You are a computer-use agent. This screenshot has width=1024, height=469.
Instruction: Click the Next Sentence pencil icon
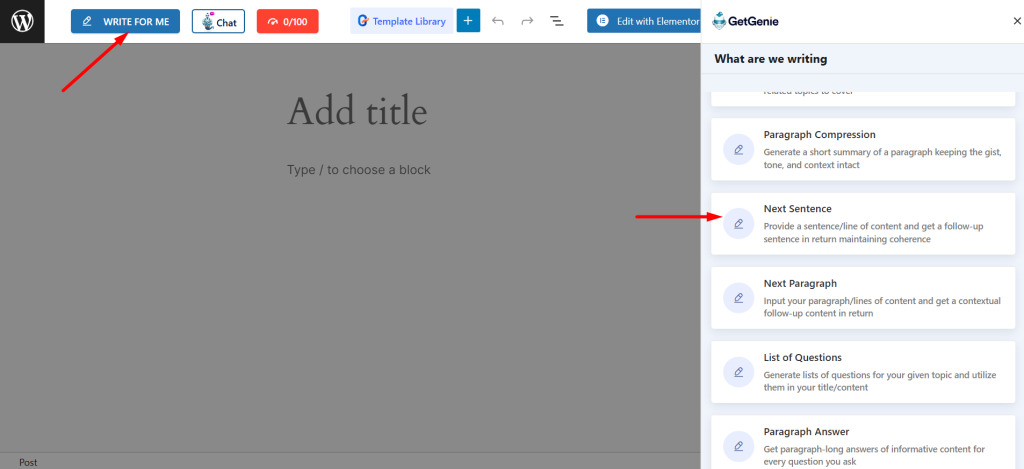point(738,224)
